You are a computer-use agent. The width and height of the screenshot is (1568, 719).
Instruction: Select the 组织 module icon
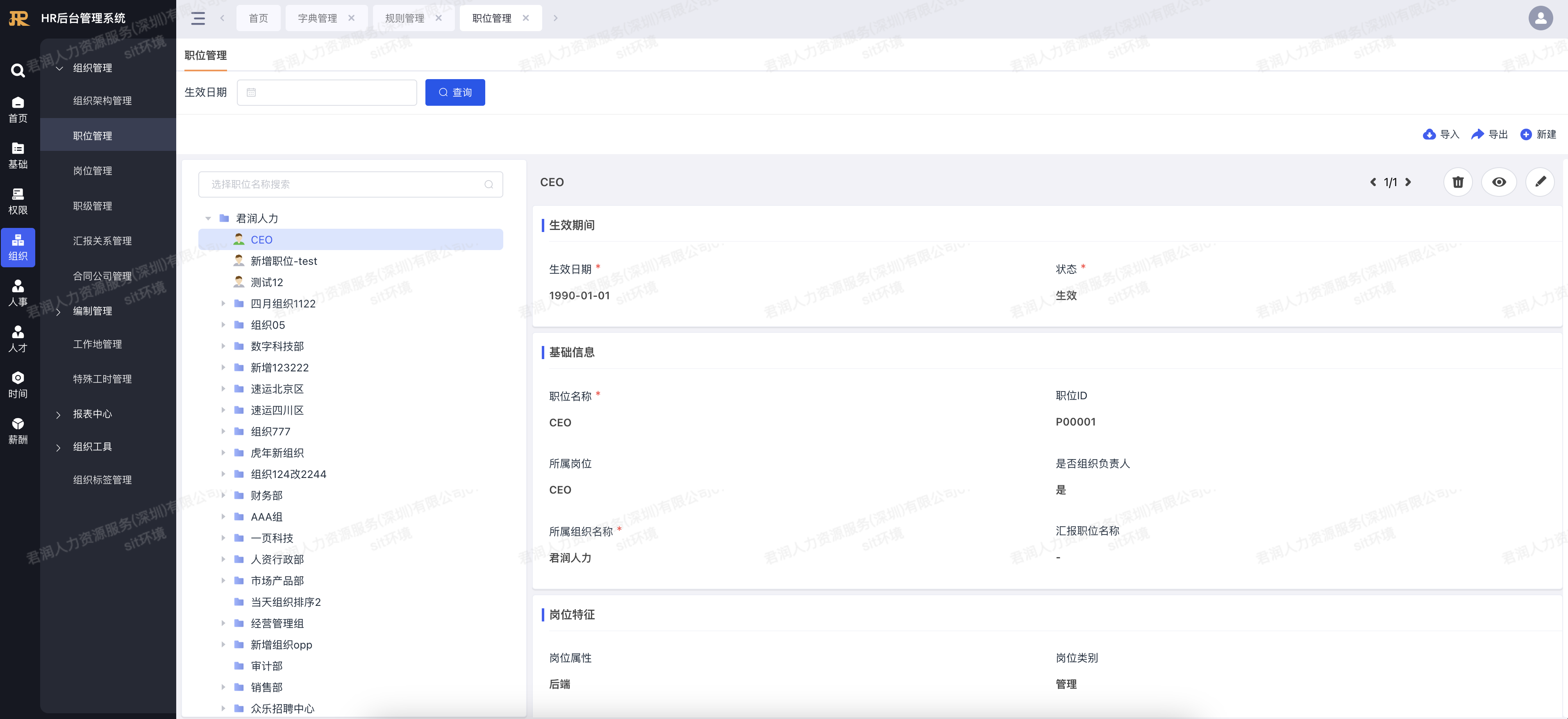[18, 247]
